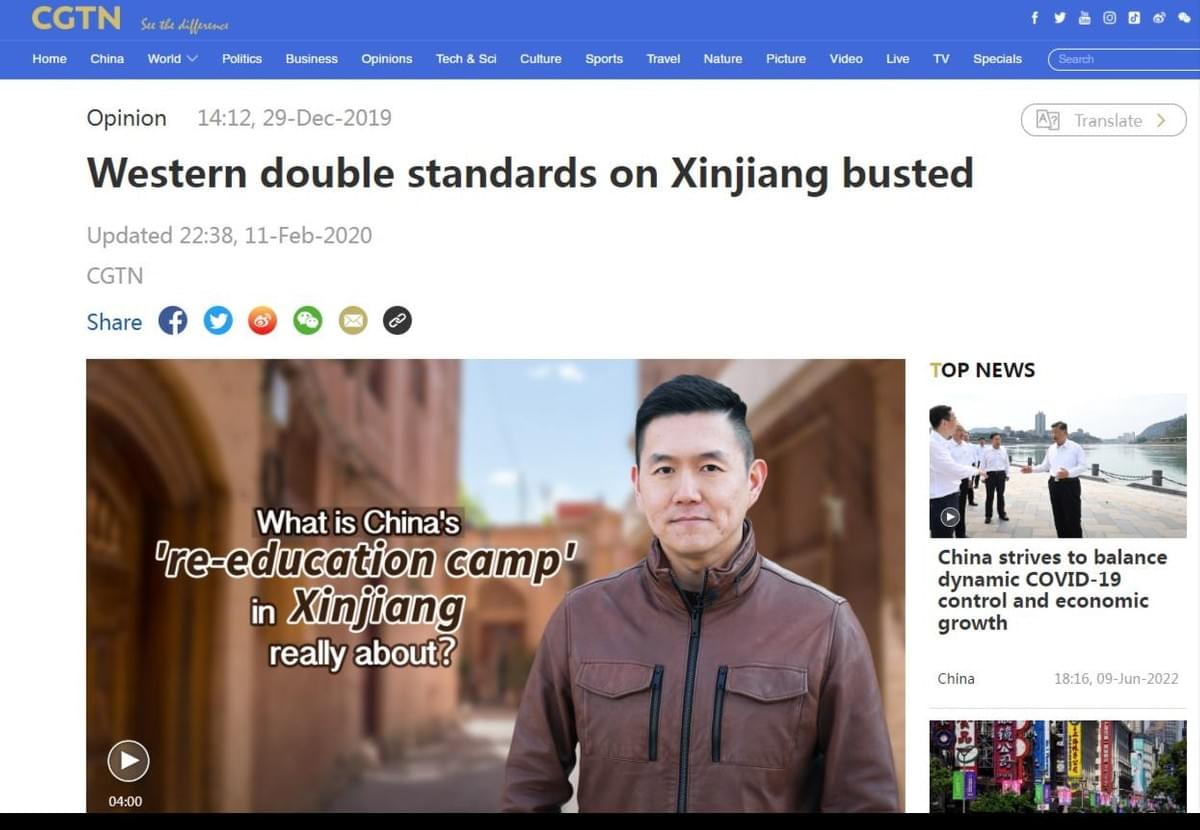Share article by email icon
This screenshot has width=1200, height=830.
tap(353, 321)
